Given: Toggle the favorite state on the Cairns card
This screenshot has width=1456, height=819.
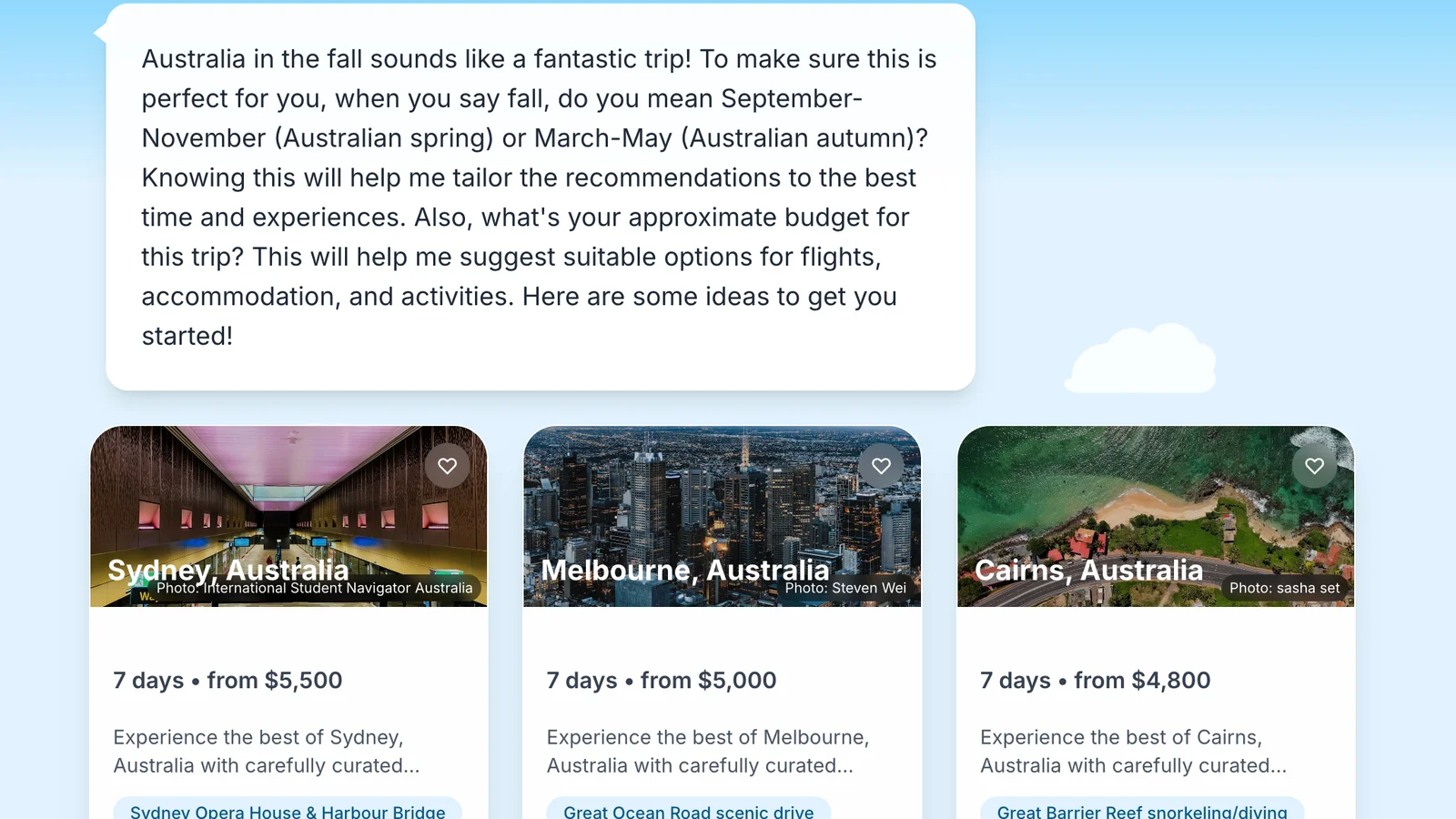Looking at the screenshot, I should 1314,465.
